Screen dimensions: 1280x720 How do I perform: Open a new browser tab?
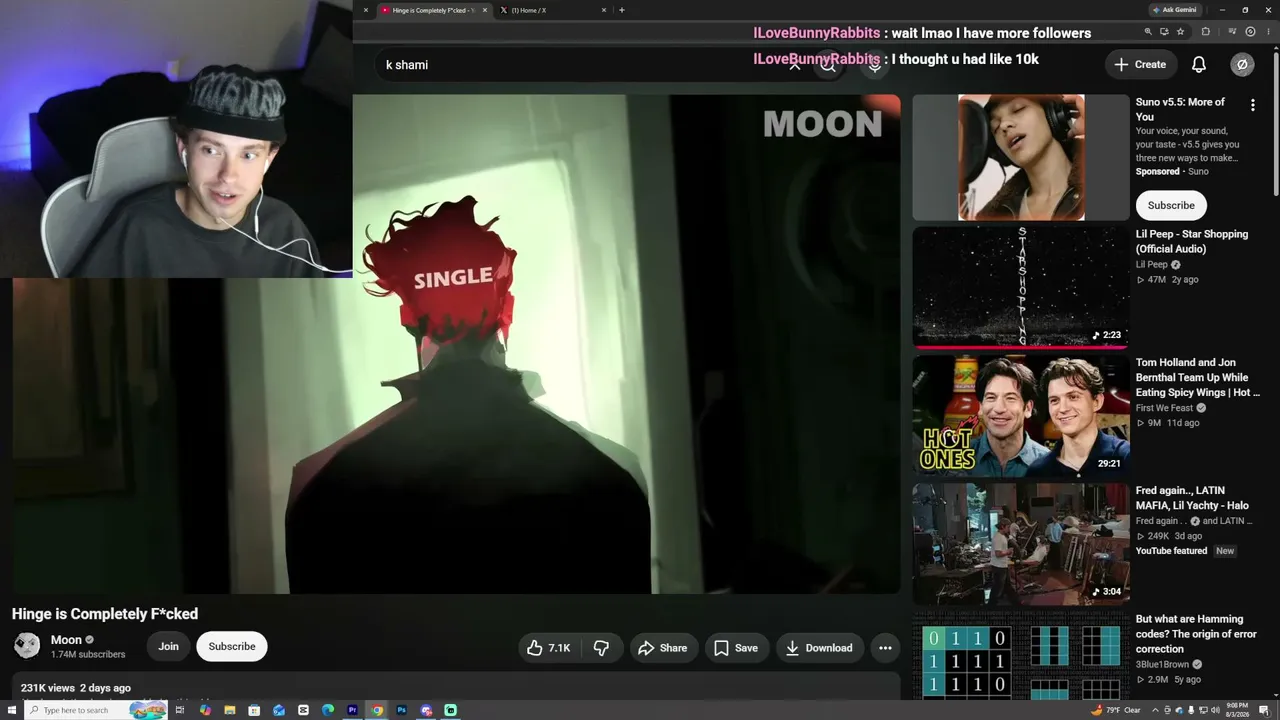[x=622, y=10]
